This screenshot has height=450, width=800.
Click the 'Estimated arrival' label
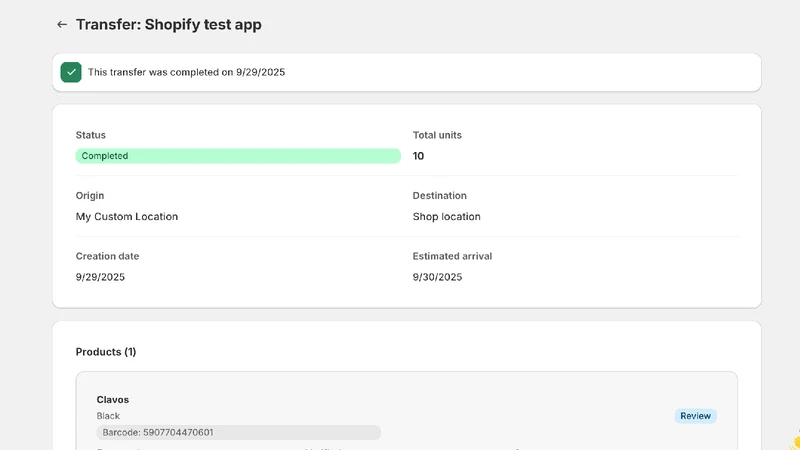(453, 256)
